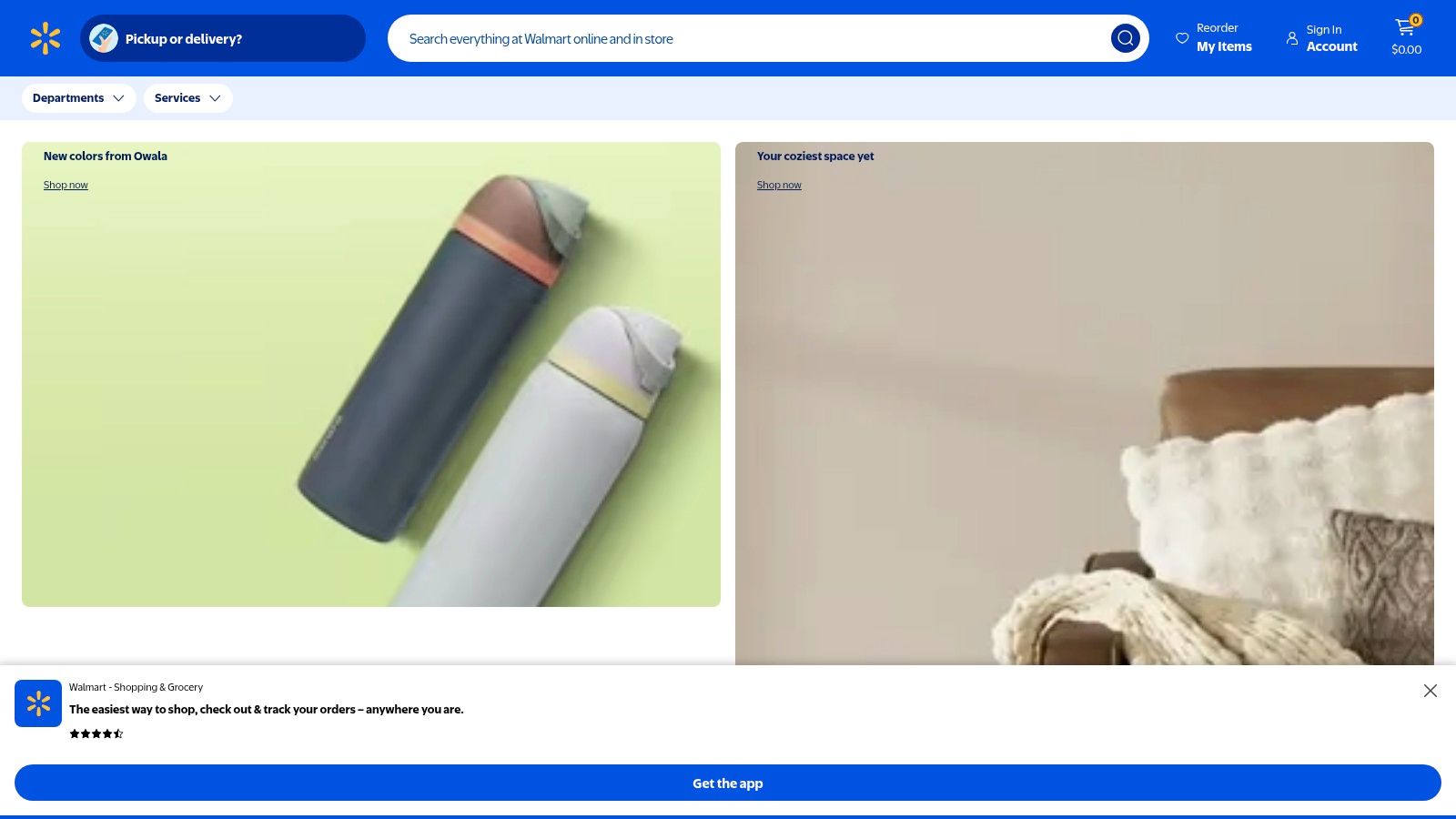1456x819 pixels.
Task: Click the pickup or delivery phone icon
Action: [104, 38]
